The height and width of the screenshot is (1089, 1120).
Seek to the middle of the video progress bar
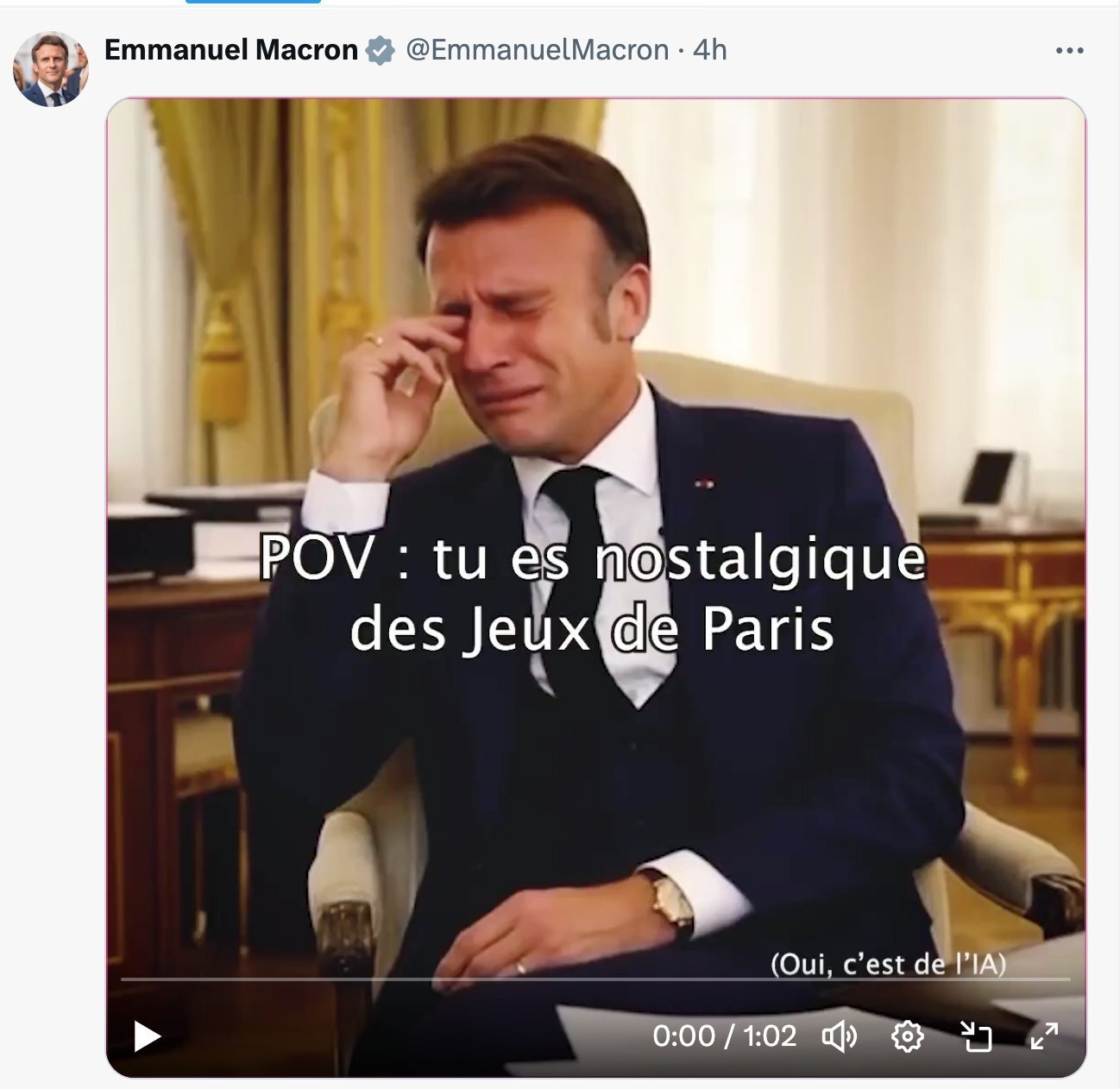coord(595,979)
